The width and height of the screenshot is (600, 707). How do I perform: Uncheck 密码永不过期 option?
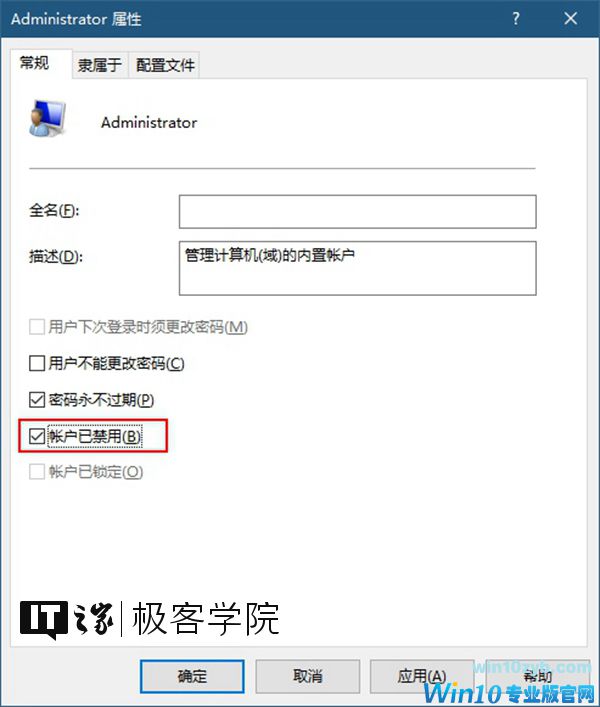point(37,399)
